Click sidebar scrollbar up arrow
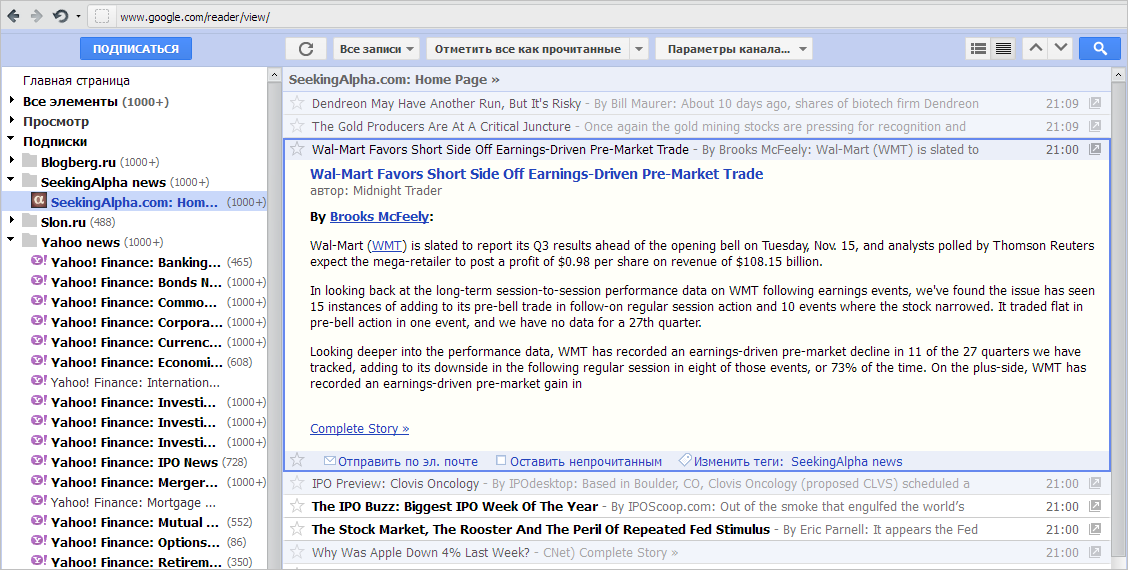This screenshot has height=570, width=1128. [274, 74]
